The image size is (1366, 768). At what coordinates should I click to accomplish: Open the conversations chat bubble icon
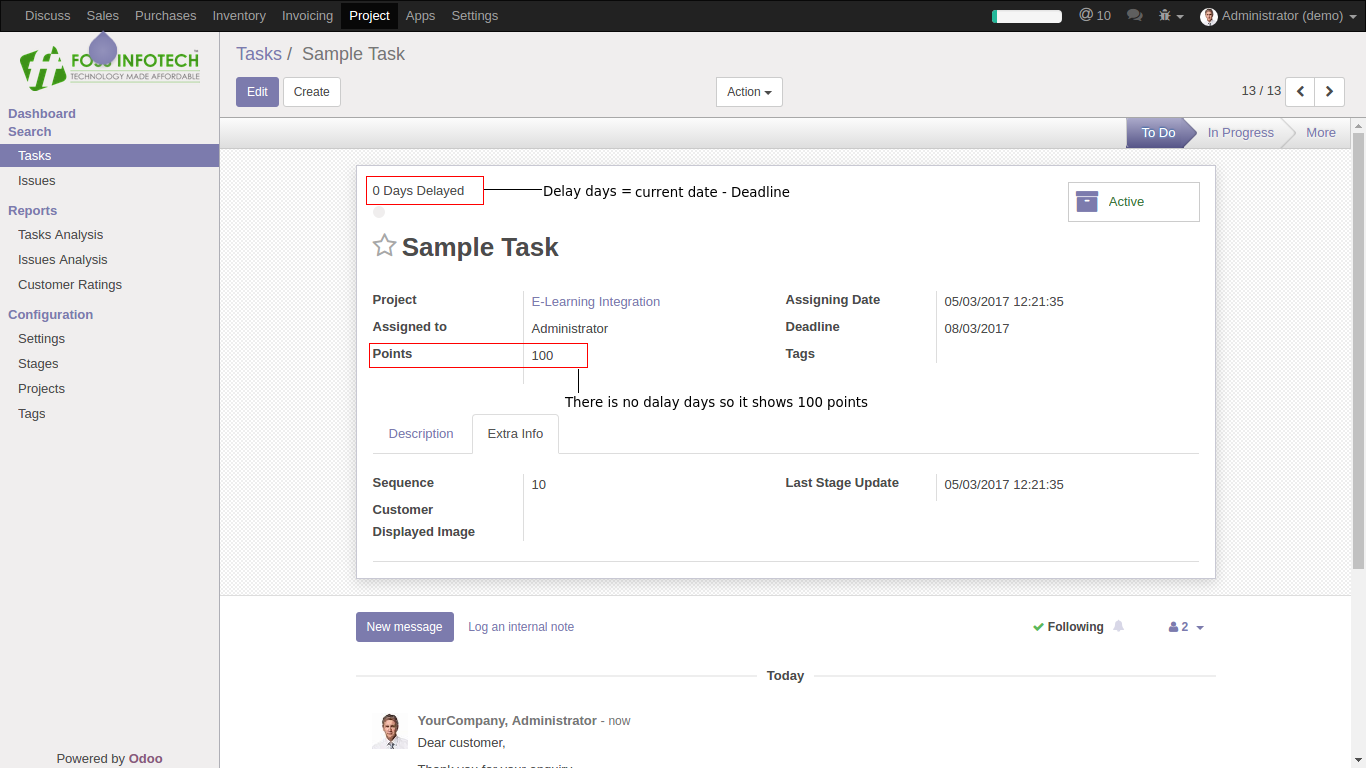[x=1134, y=16]
